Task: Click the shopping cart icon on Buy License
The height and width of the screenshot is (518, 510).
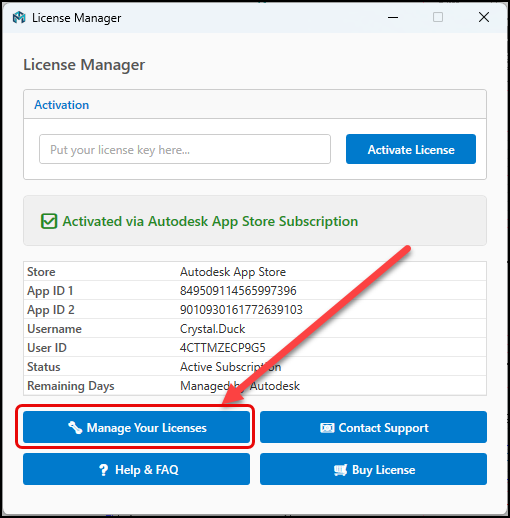Action: [341, 470]
